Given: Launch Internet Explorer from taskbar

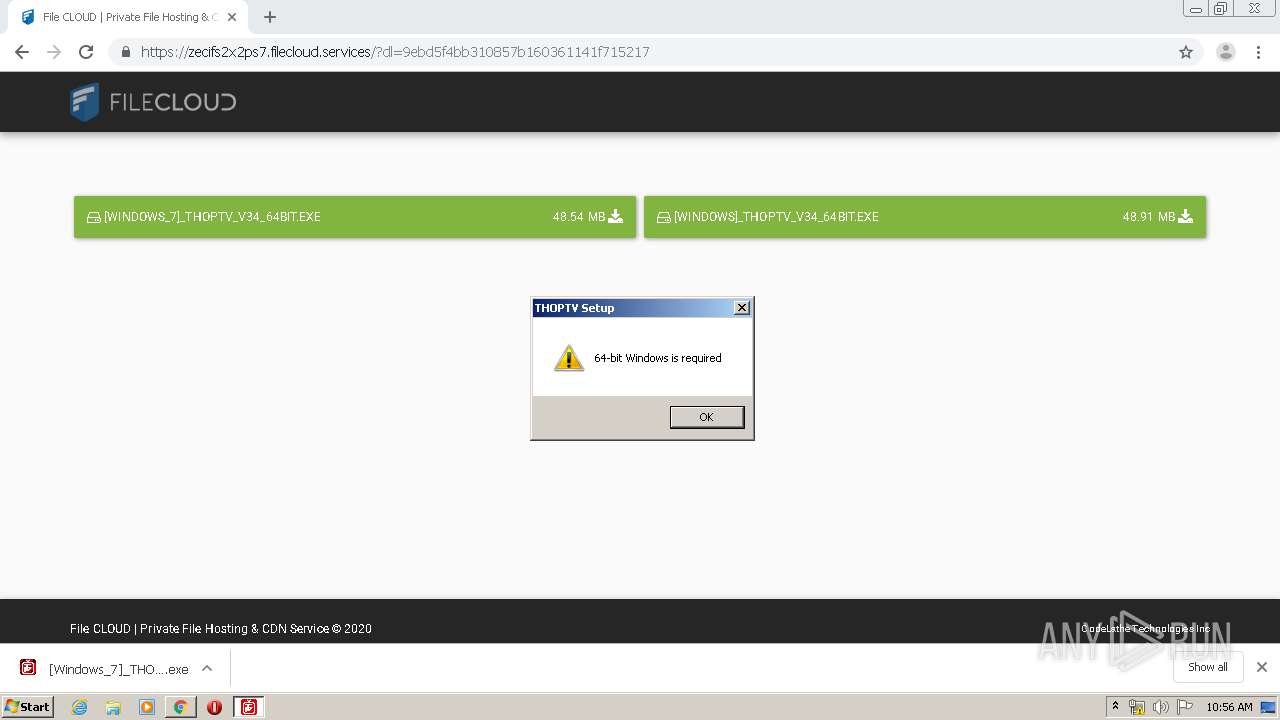Looking at the screenshot, I should 80,707.
